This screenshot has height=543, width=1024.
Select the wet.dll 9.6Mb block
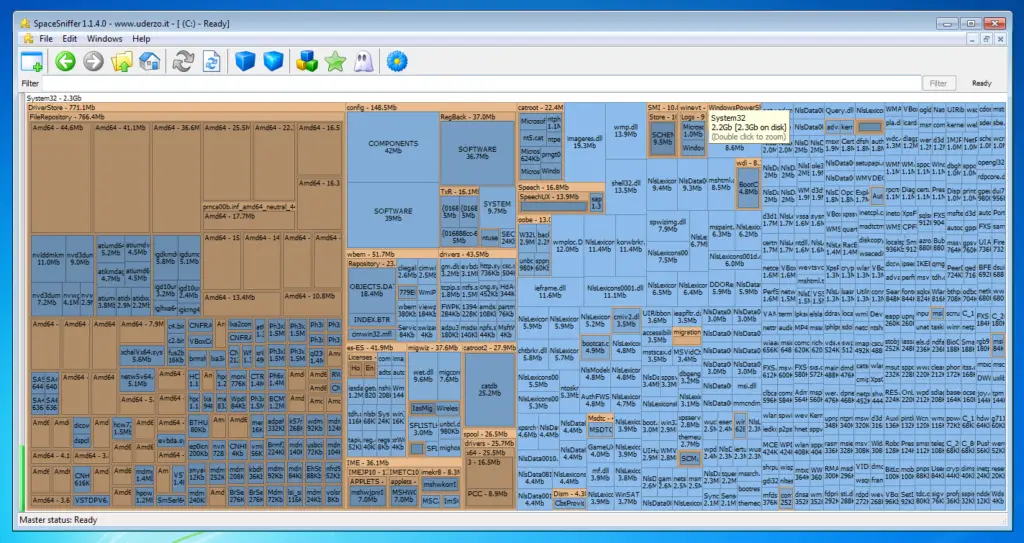pyautogui.click(x=423, y=375)
